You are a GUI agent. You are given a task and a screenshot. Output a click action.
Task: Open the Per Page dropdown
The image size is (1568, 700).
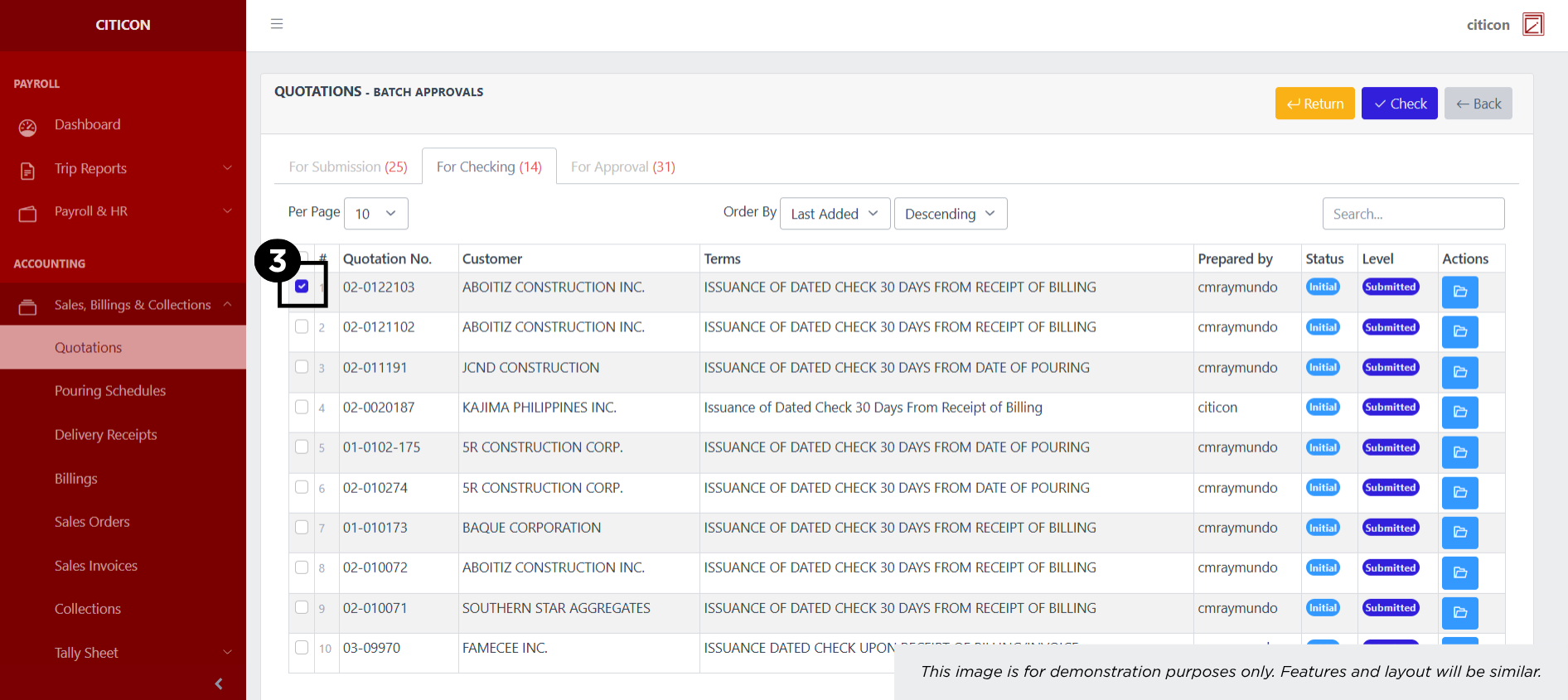(375, 214)
